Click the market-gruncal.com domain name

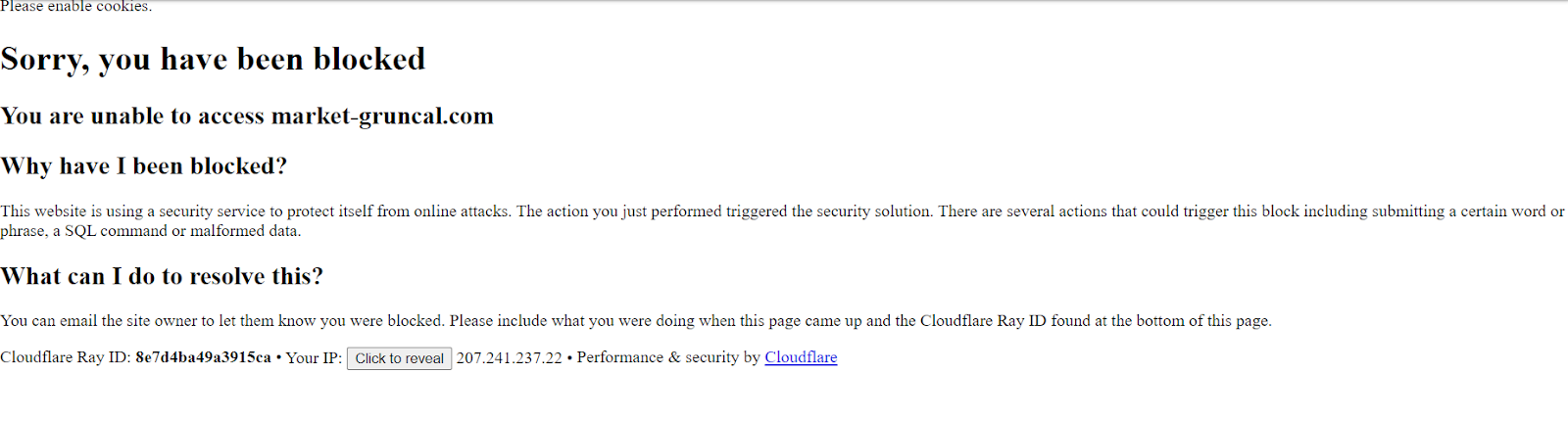(x=382, y=117)
